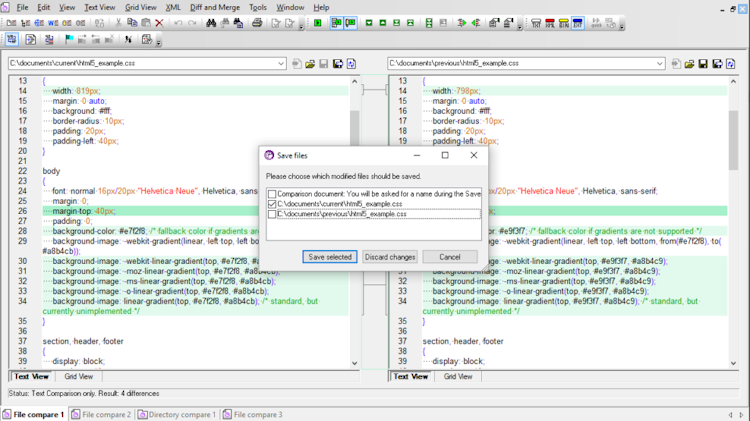The height and width of the screenshot is (421, 750).
Task: Go to Next Difference green arrow
Action: tap(369, 23)
